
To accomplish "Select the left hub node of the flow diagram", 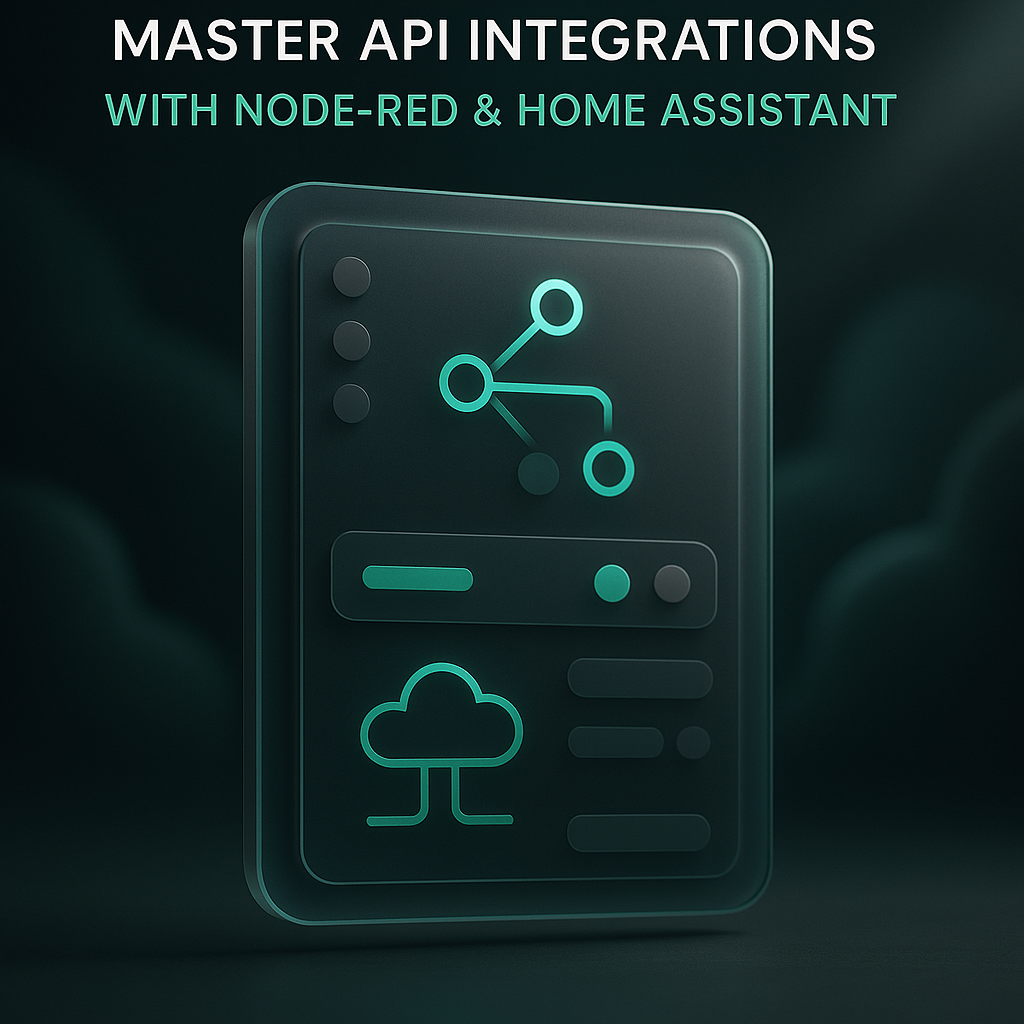I will (465, 383).
